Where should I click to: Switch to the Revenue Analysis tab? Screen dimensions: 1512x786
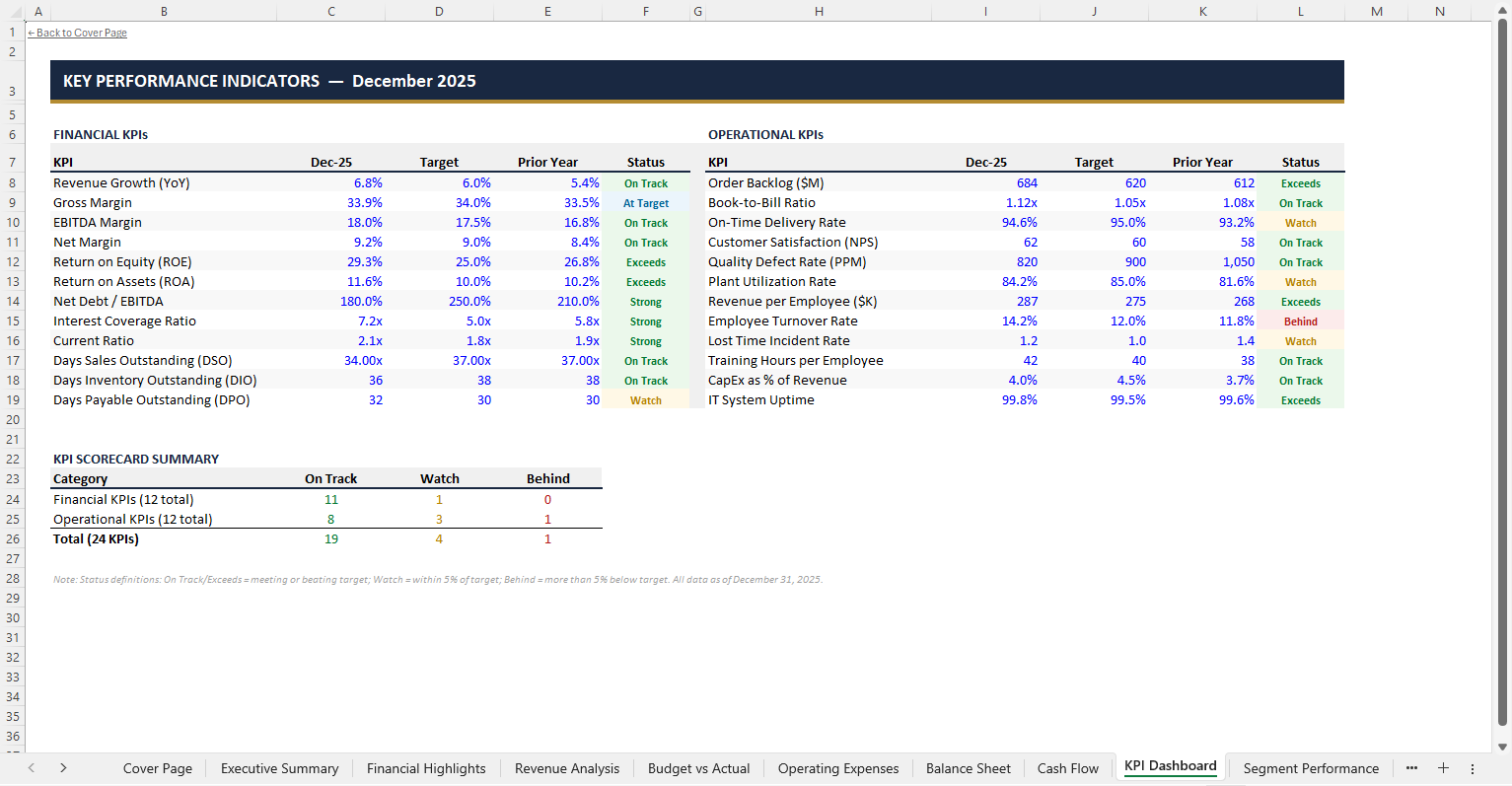[x=566, y=768]
